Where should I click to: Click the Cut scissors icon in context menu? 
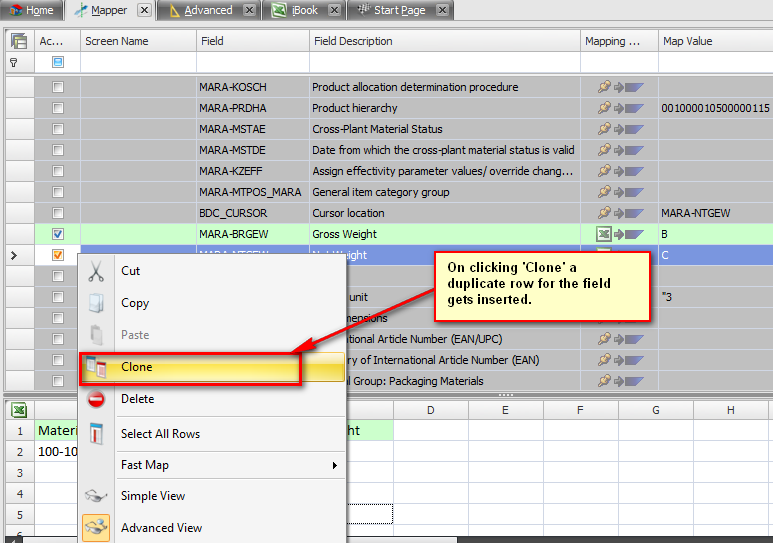click(96, 271)
